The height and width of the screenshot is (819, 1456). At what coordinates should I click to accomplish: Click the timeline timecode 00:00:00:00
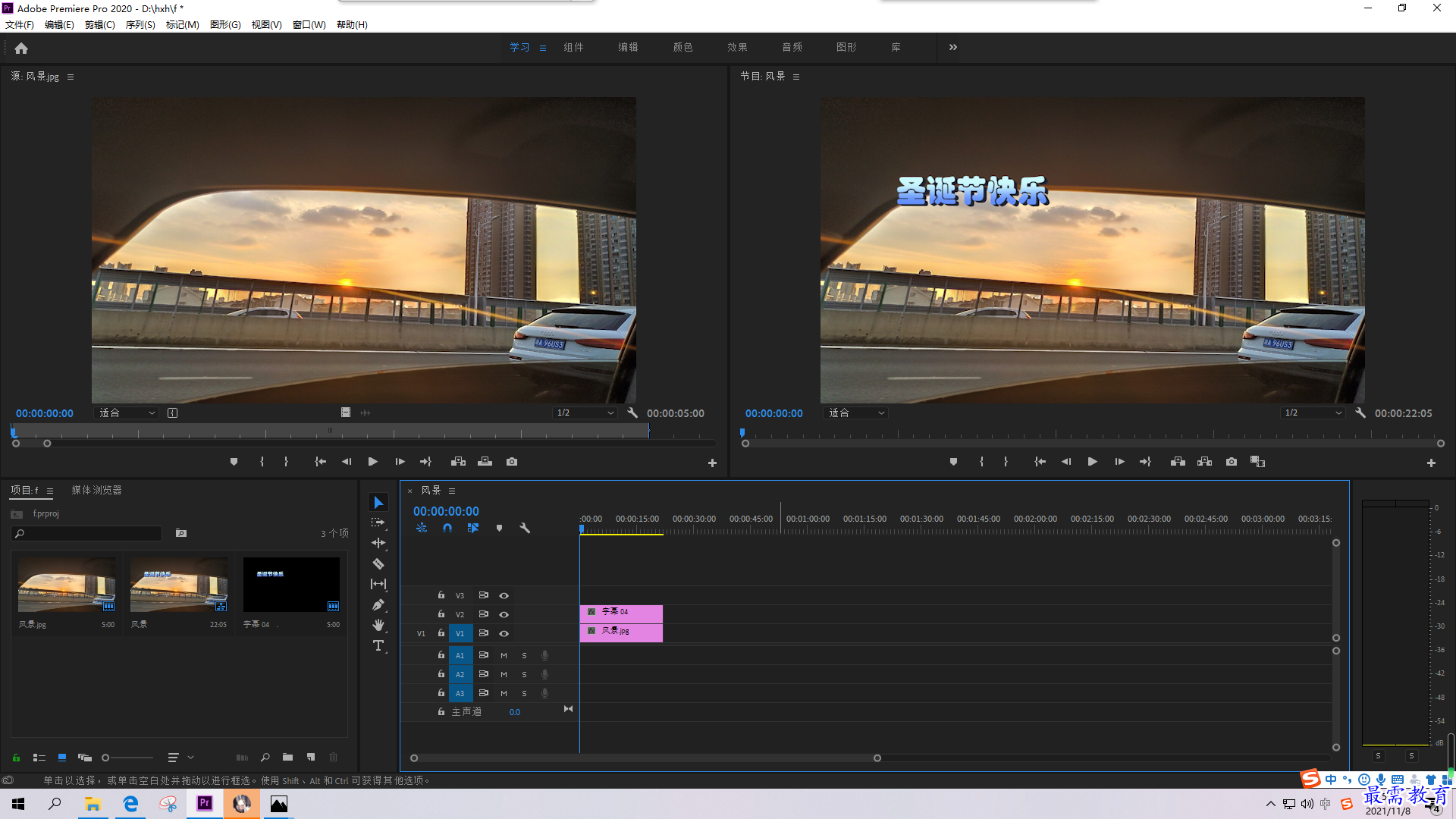[x=446, y=512]
